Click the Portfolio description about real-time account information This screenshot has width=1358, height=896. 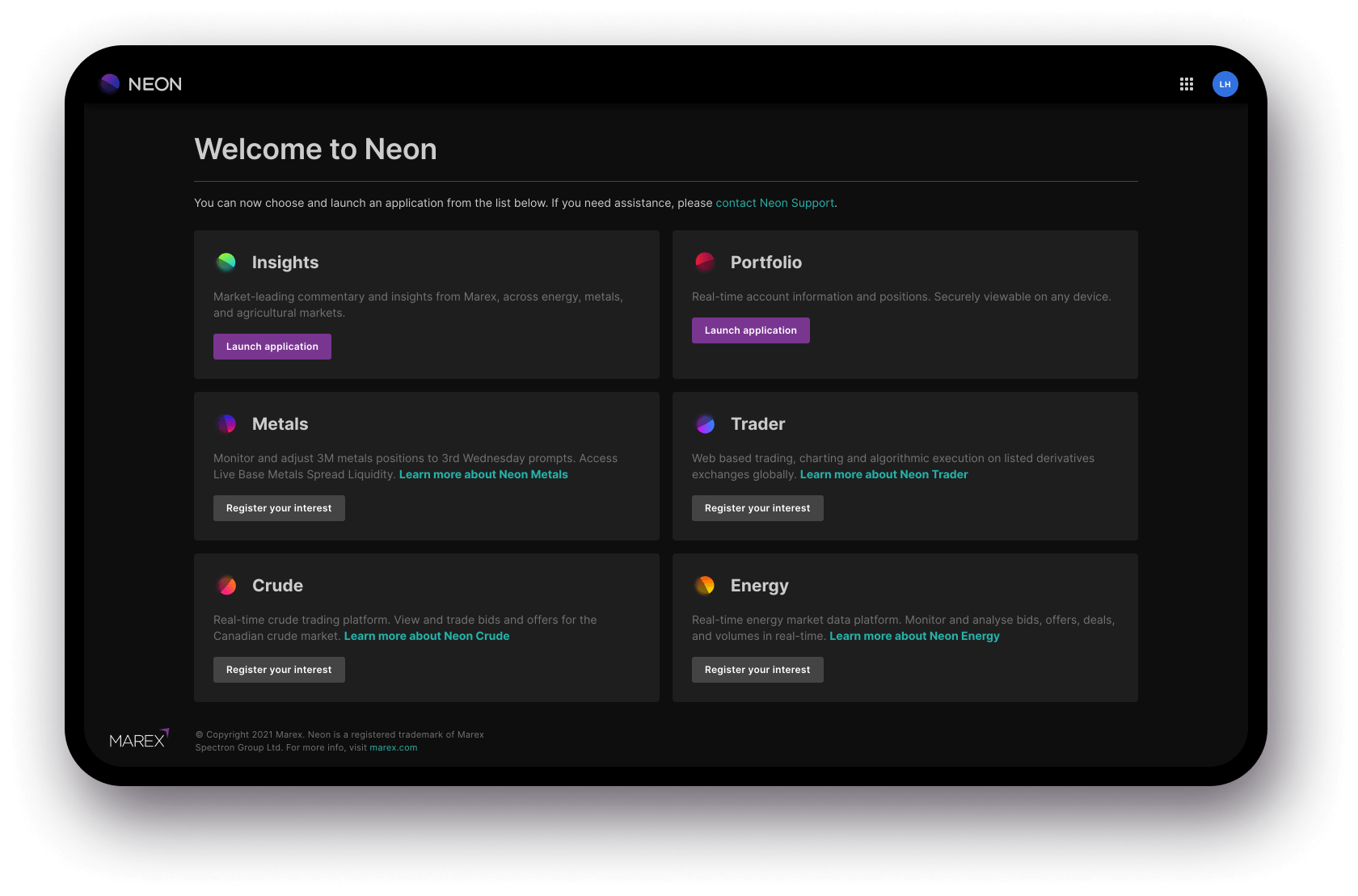coord(901,297)
